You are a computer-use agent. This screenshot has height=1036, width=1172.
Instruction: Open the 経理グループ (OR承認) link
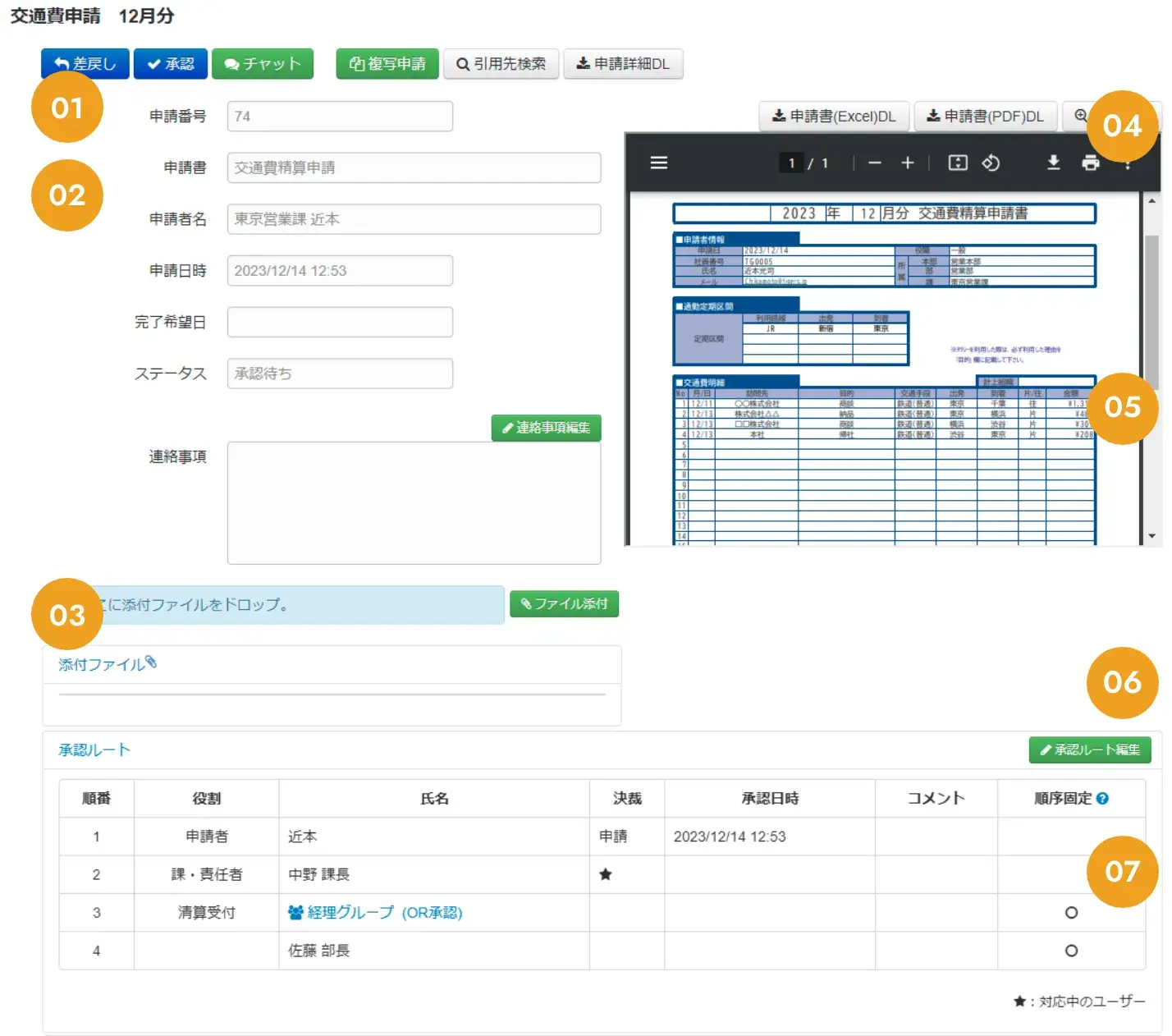[385, 913]
